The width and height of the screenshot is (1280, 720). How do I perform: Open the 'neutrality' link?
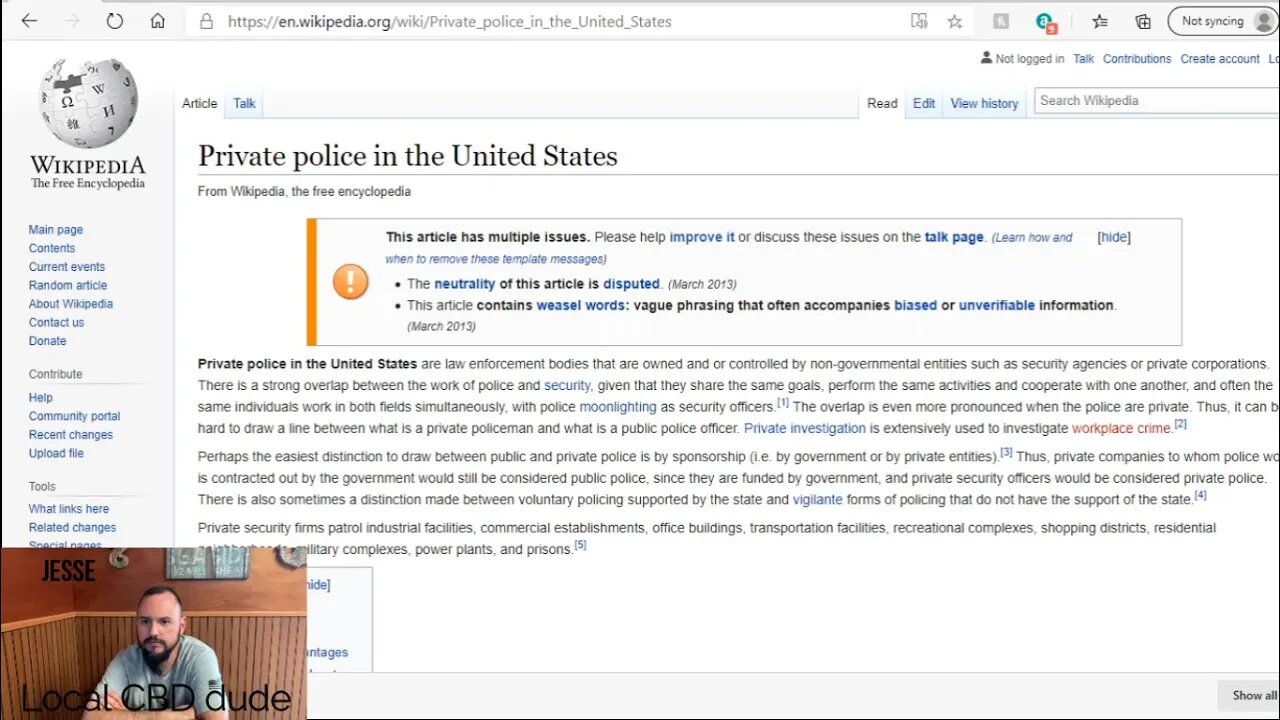465,284
